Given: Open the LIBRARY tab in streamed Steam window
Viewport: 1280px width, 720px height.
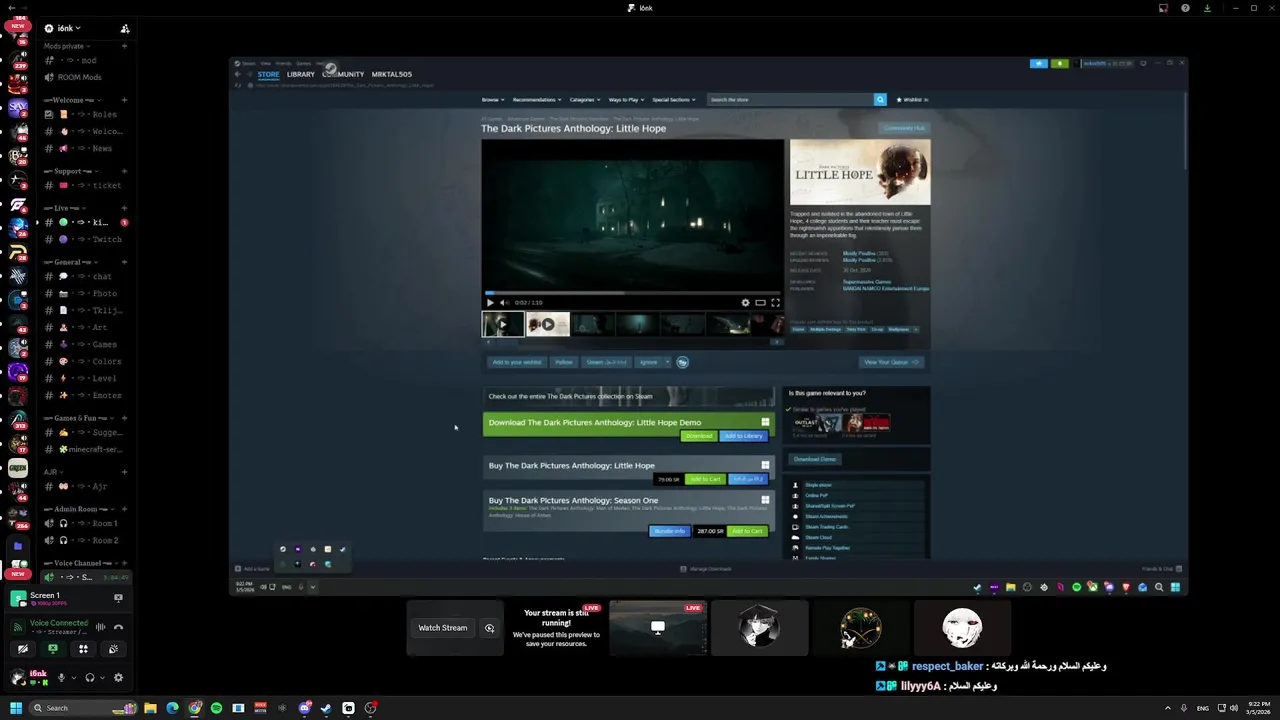Looking at the screenshot, I should [301, 74].
